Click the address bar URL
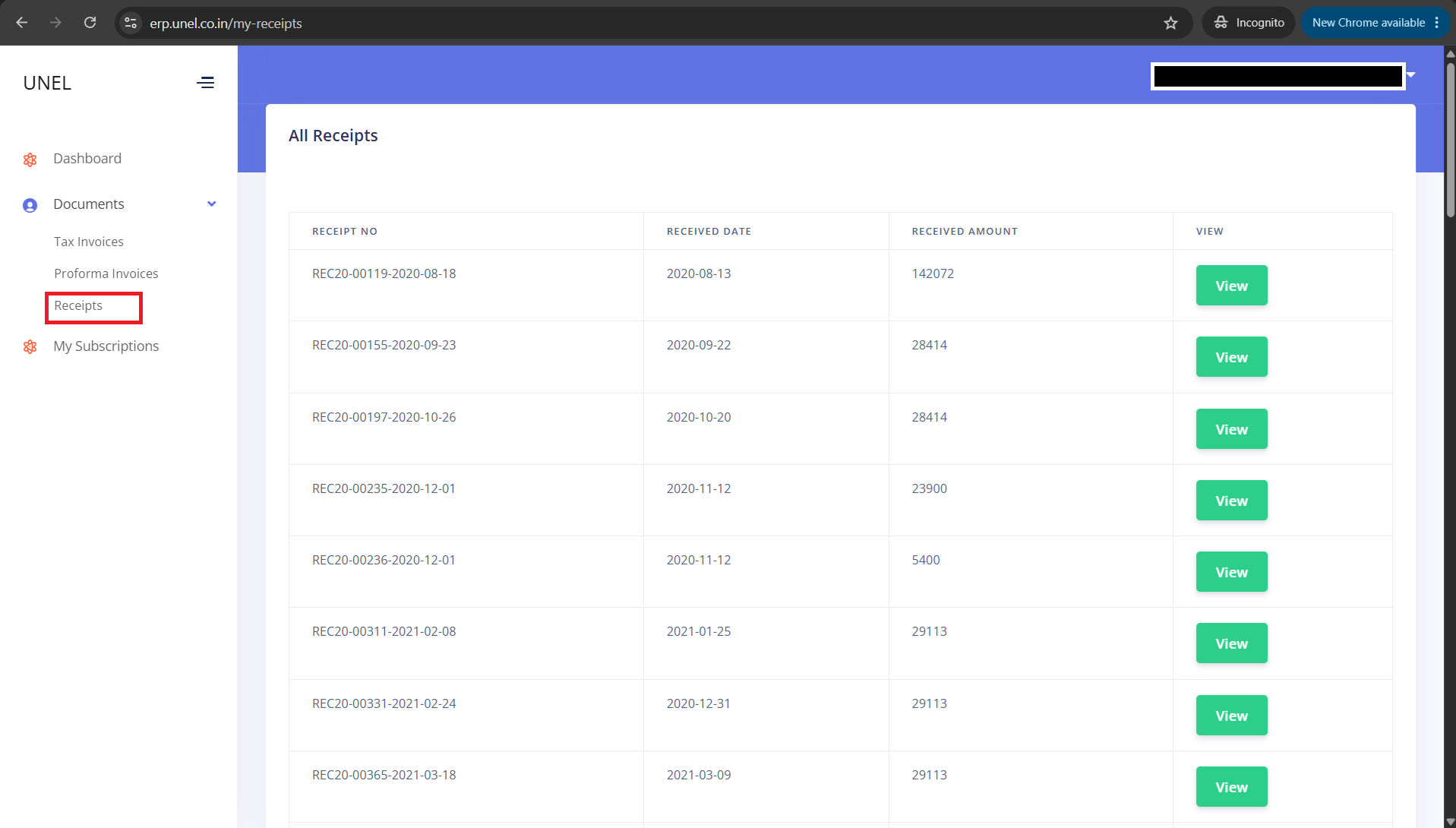1456x828 pixels. (226, 24)
